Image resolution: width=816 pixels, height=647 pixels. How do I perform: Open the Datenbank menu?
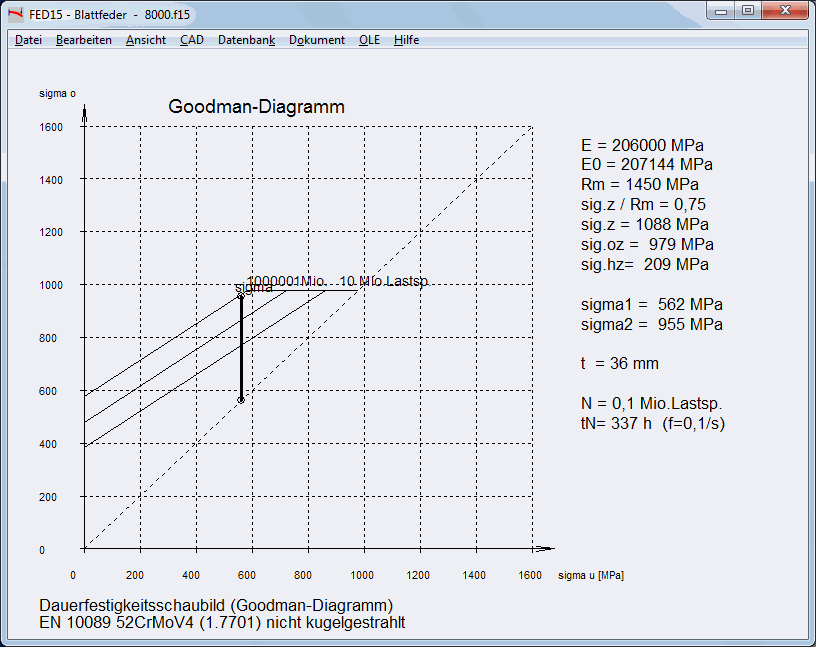[246, 40]
